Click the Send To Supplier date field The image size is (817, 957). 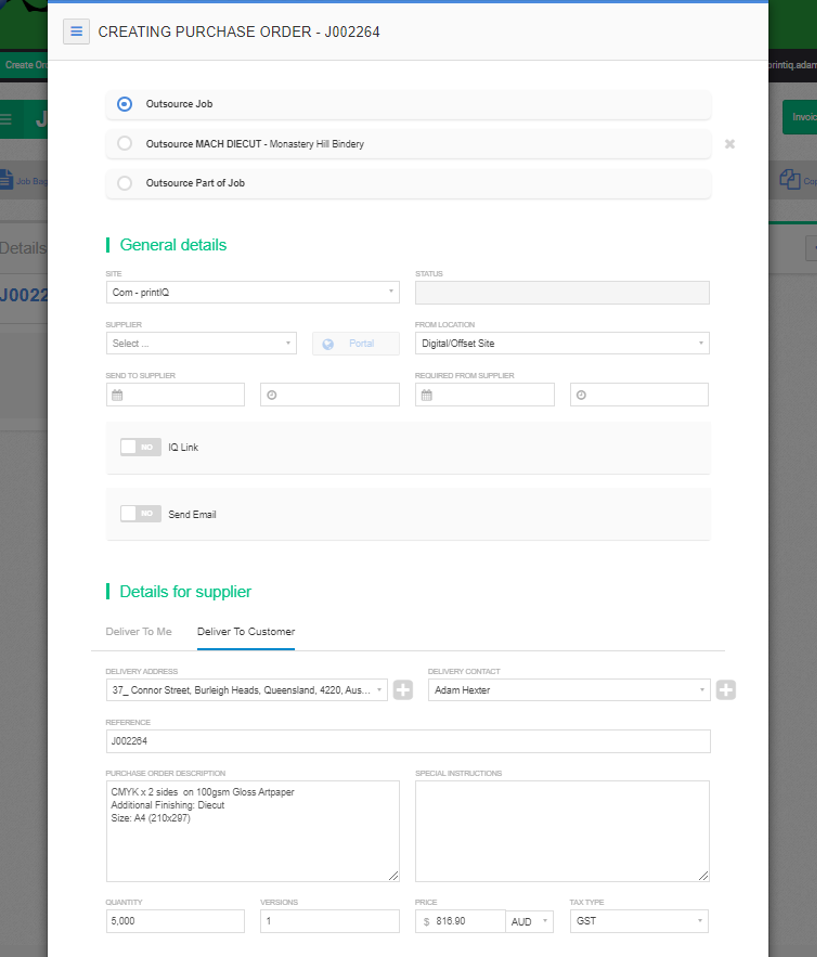point(175,395)
